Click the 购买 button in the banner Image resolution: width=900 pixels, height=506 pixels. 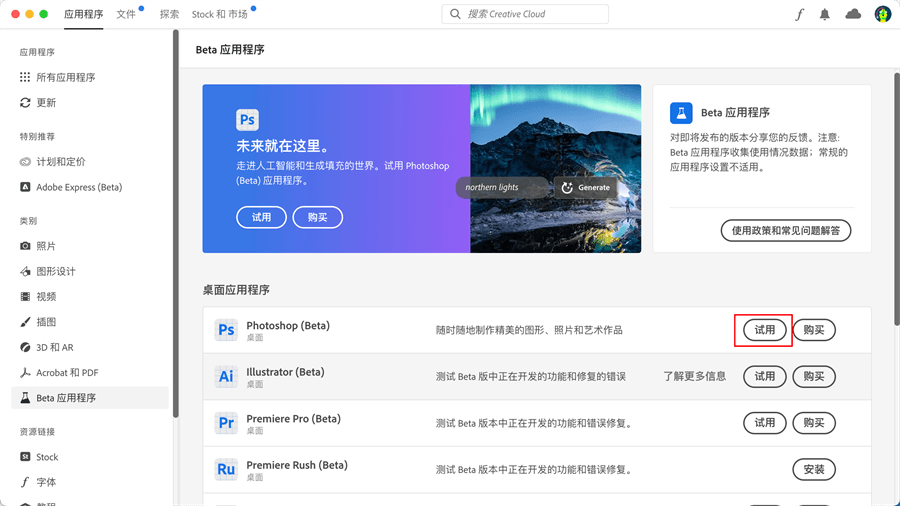point(317,217)
